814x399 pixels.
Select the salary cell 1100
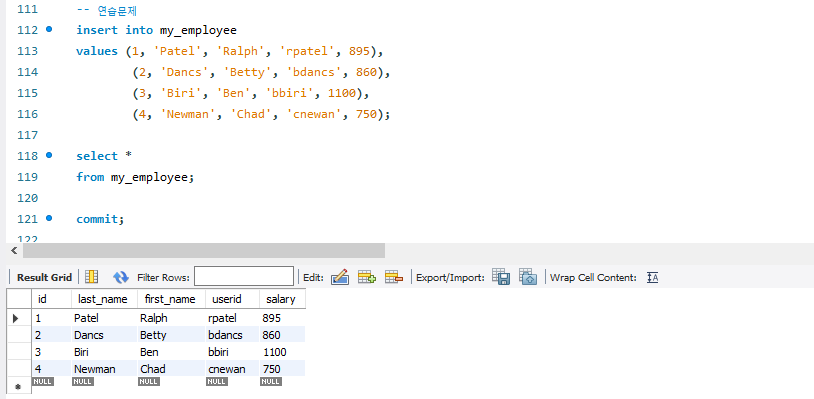tap(282, 352)
